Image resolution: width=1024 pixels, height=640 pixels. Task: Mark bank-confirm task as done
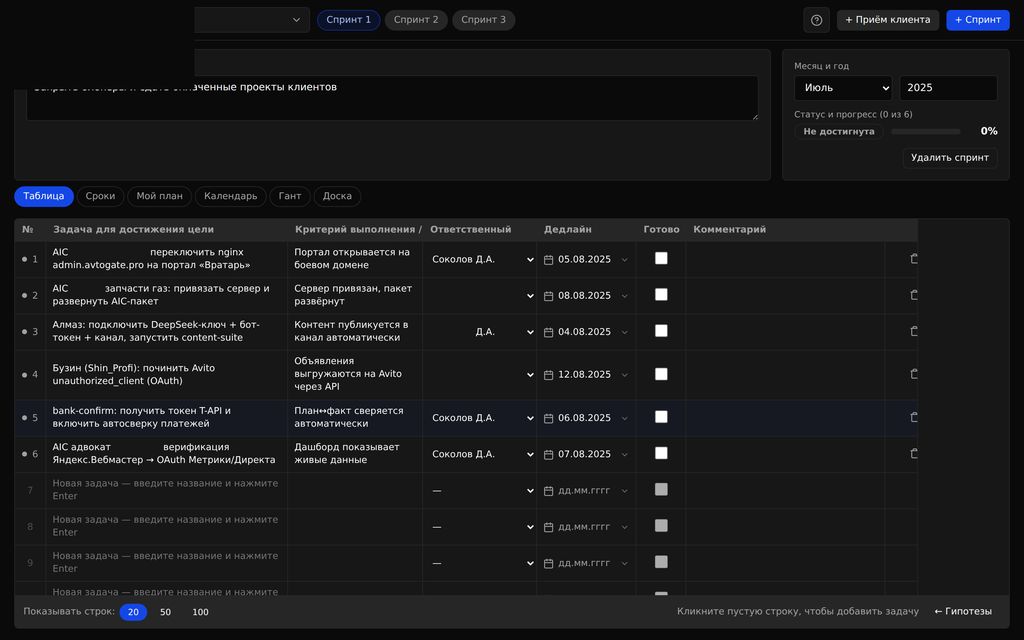tap(661, 417)
